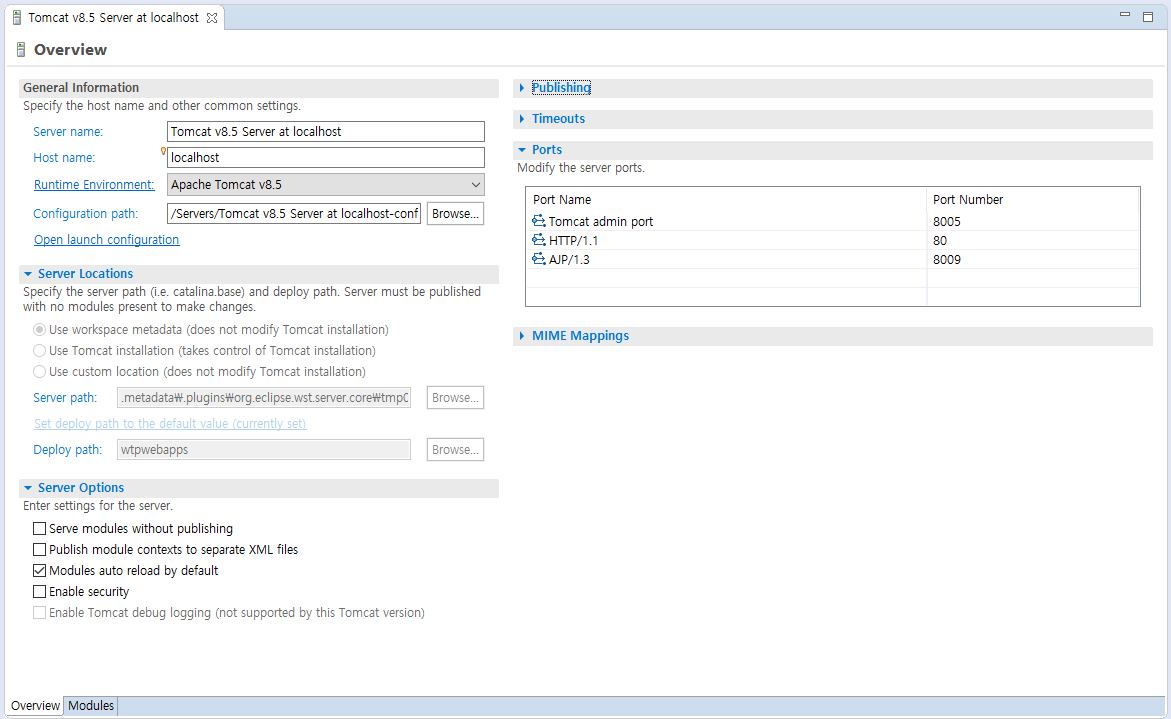Click the Server name input field
The image size is (1171, 719).
coord(326,131)
